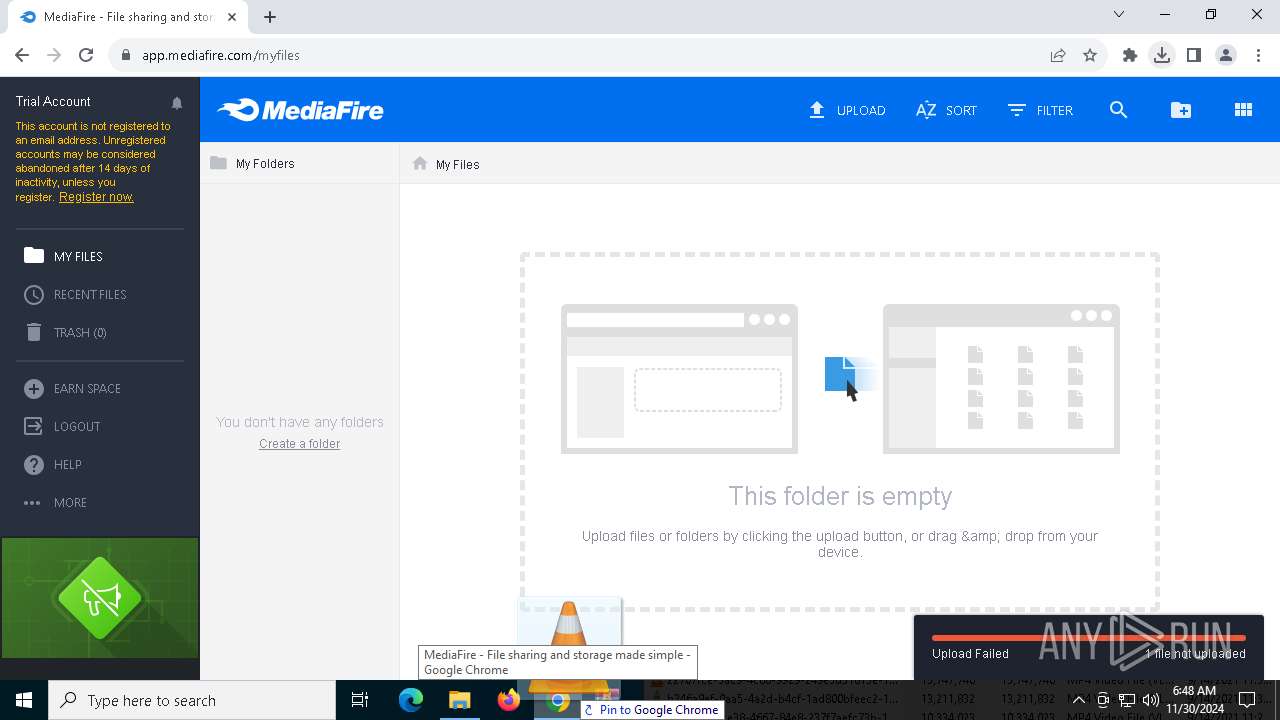This screenshot has width=1280, height=720.
Task: Show hidden tray icons chevron
Action: pyautogui.click(x=1078, y=700)
